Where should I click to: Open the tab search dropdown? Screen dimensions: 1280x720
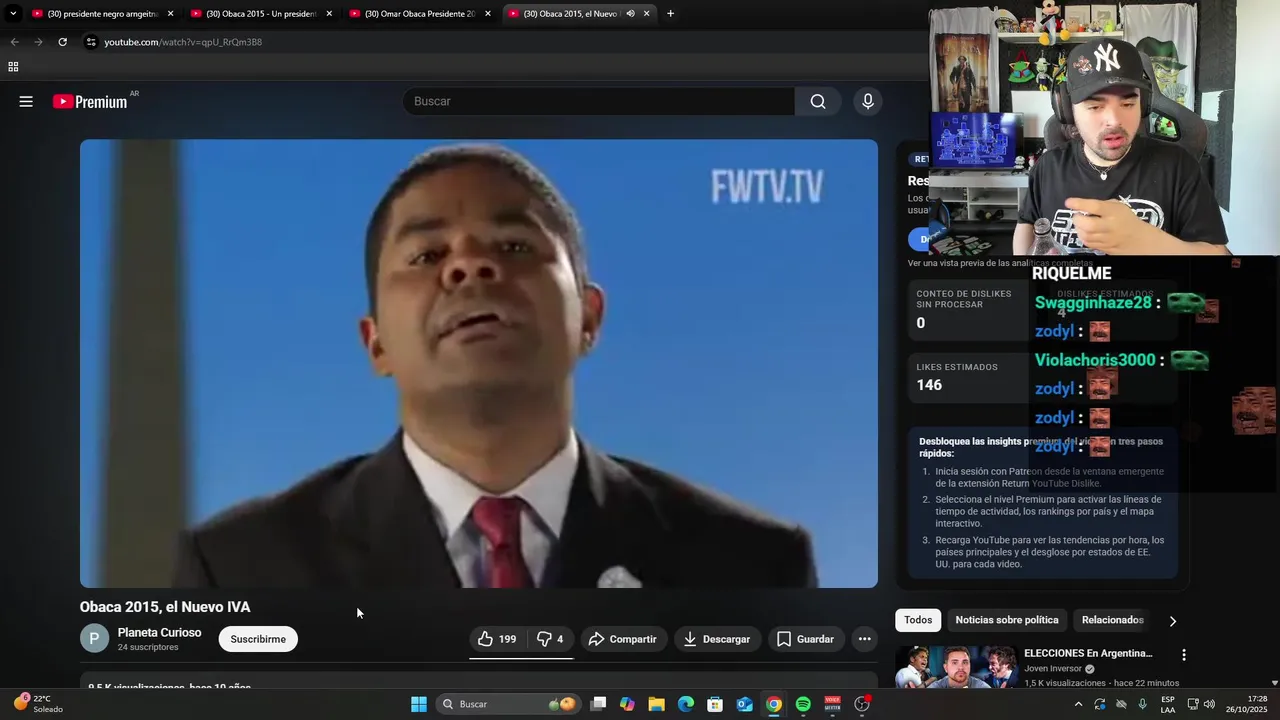coord(13,14)
